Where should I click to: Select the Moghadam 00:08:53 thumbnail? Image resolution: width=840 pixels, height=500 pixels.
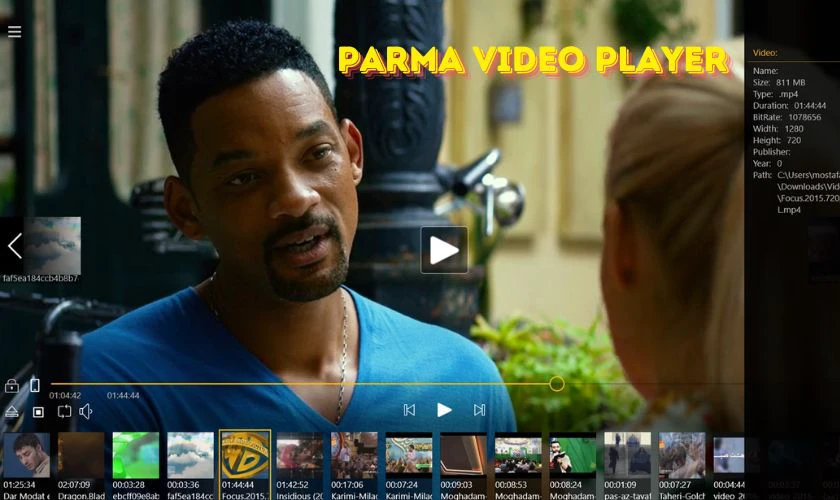tap(518, 456)
